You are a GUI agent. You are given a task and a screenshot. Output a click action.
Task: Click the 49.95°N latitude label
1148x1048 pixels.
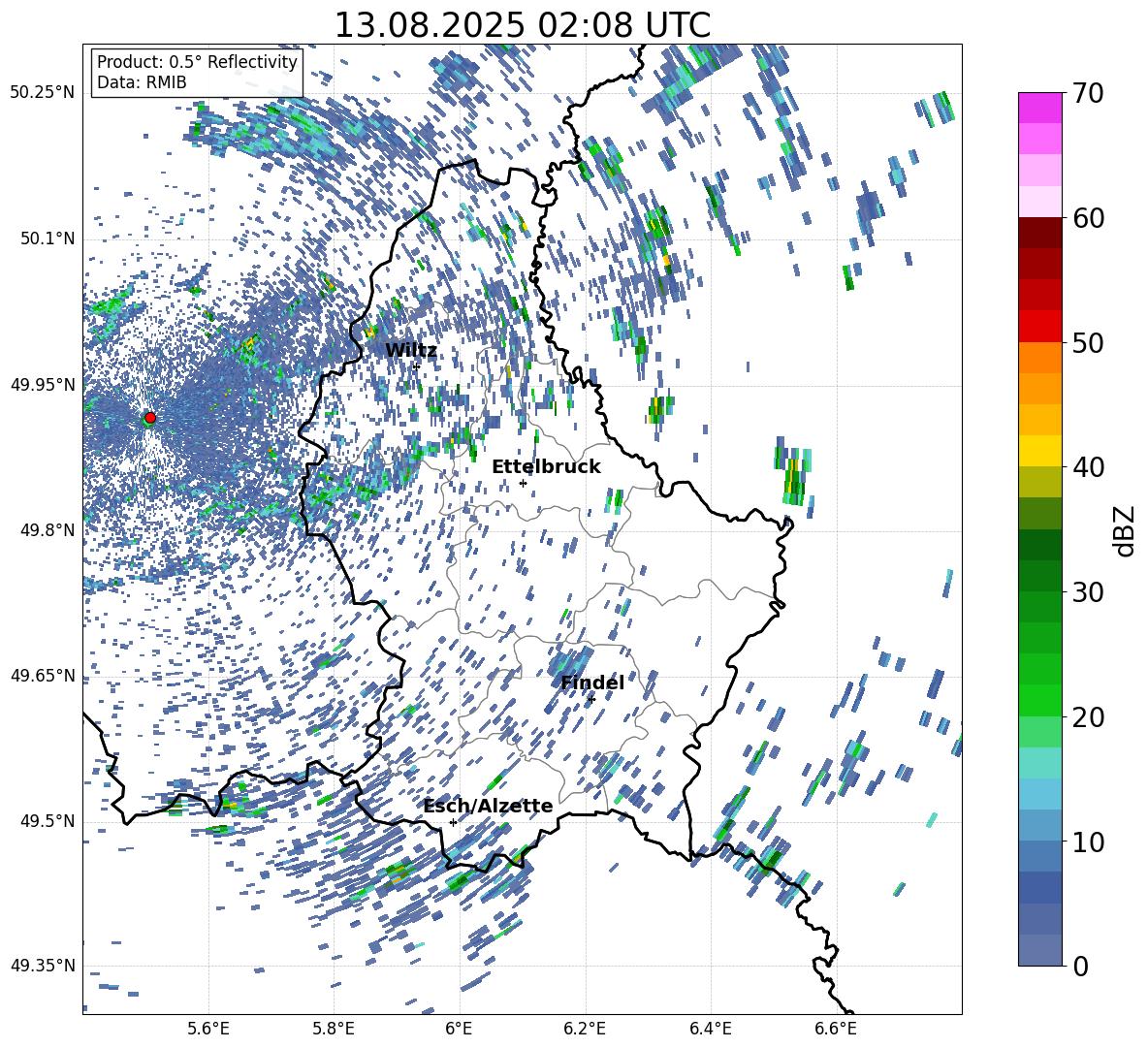(x=43, y=385)
